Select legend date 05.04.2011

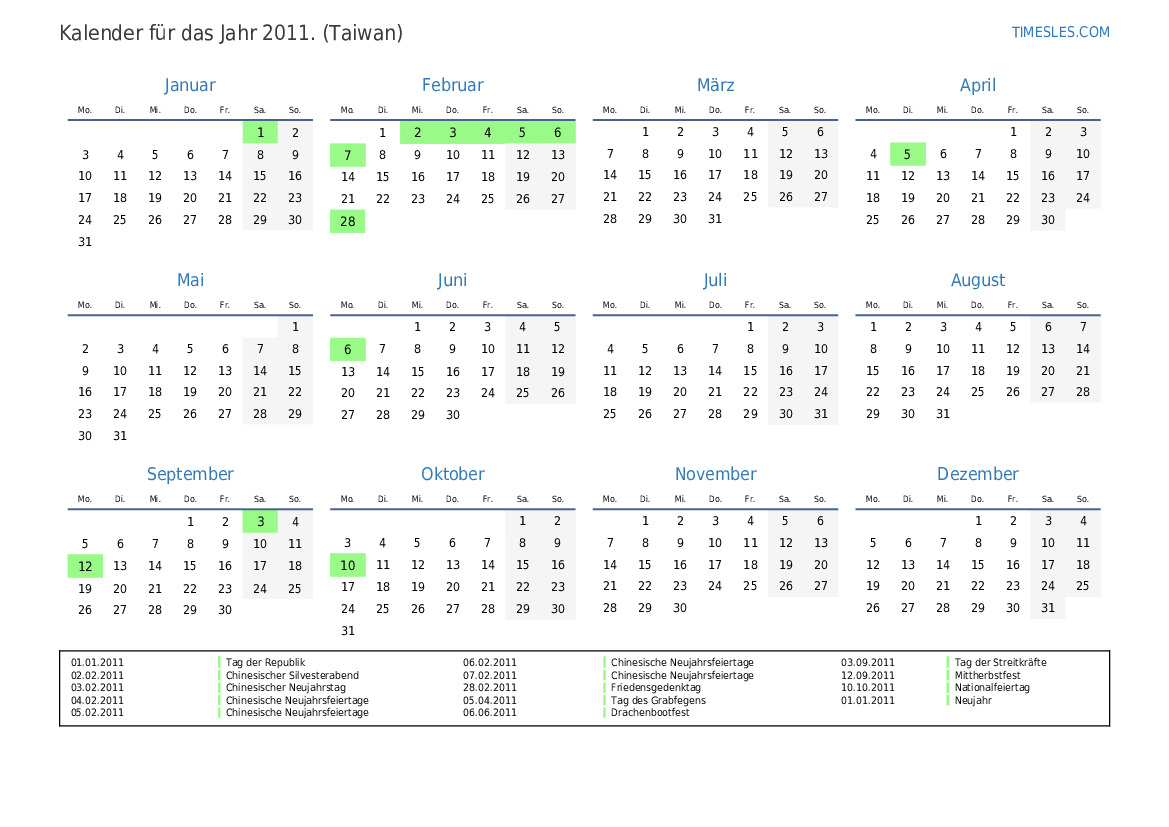coord(490,700)
